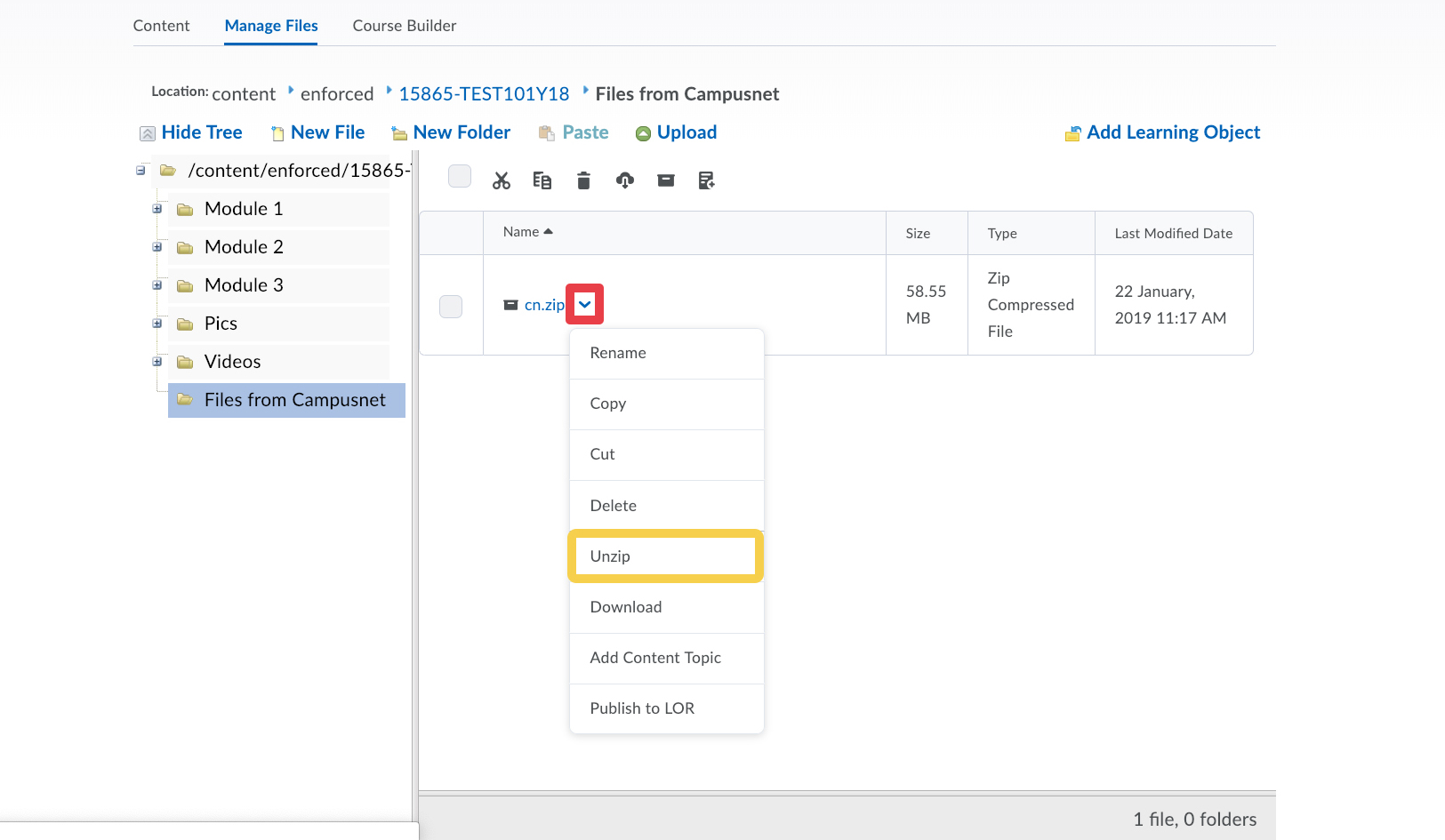Screen dimensions: 1445x840
Task: Open the Upload link
Action: click(x=686, y=132)
